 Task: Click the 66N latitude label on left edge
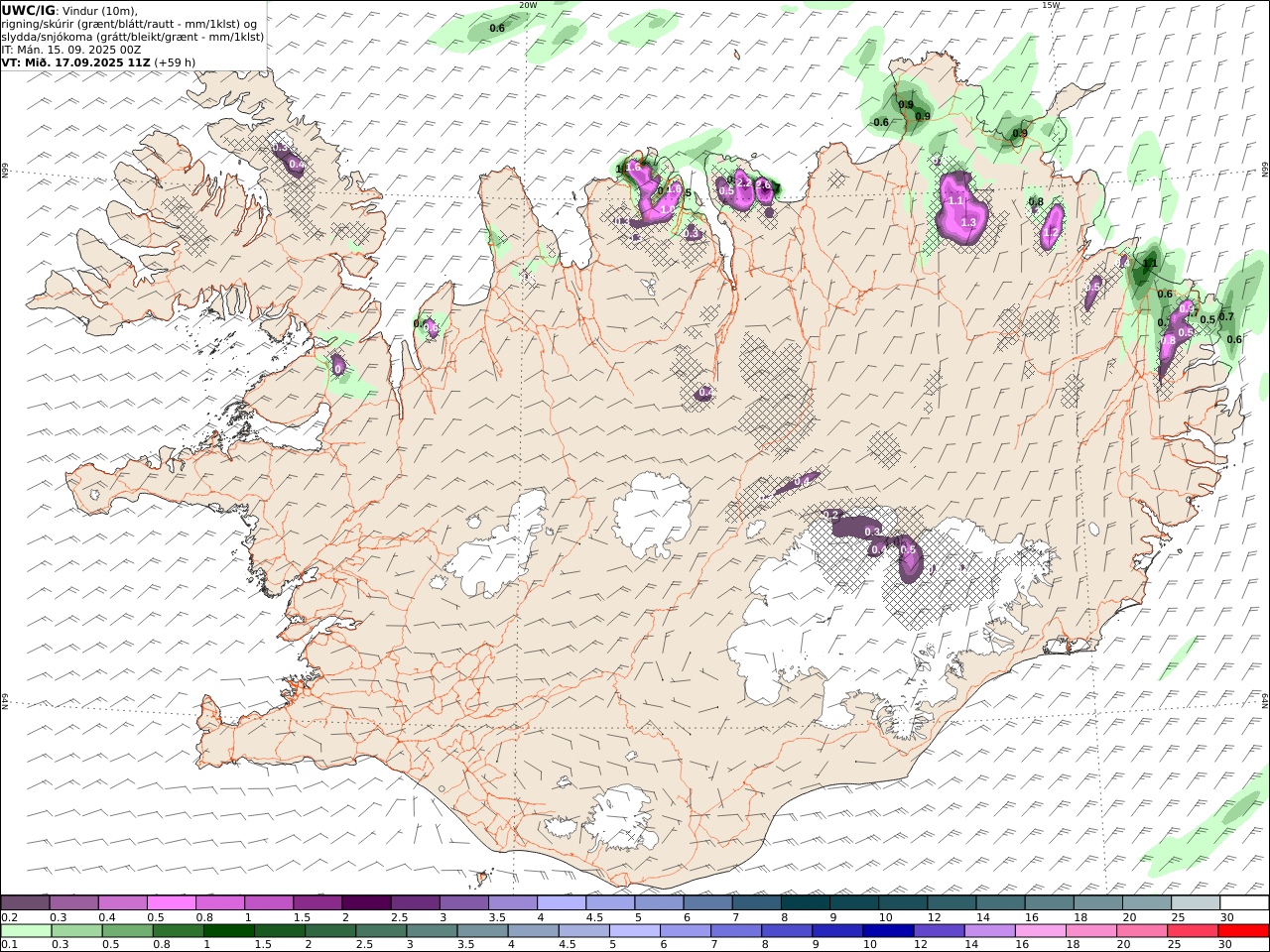5,172
